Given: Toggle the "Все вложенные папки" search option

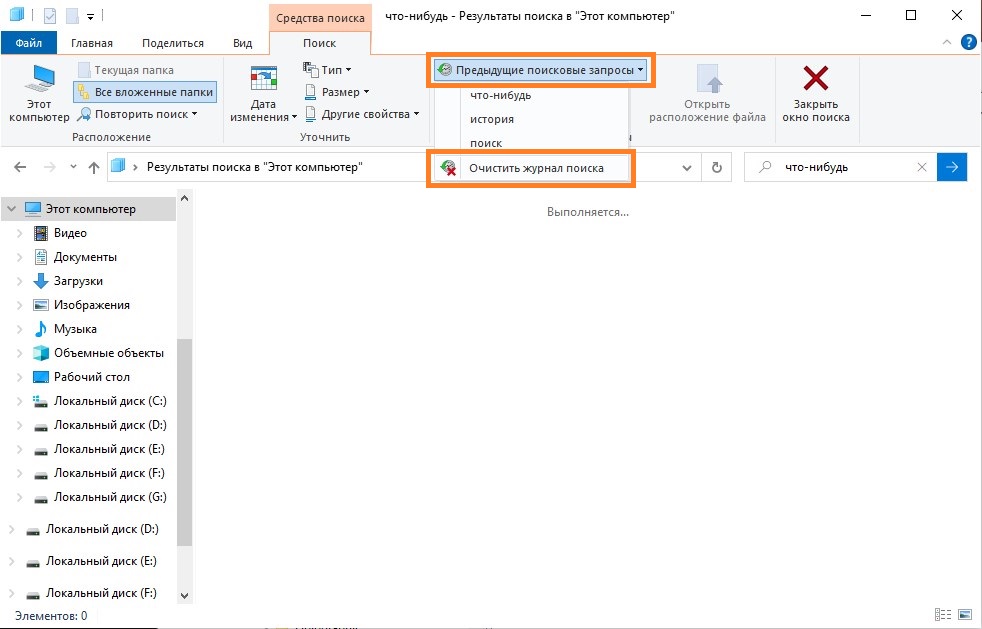Looking at the screenshot, I should click(145, 92).
